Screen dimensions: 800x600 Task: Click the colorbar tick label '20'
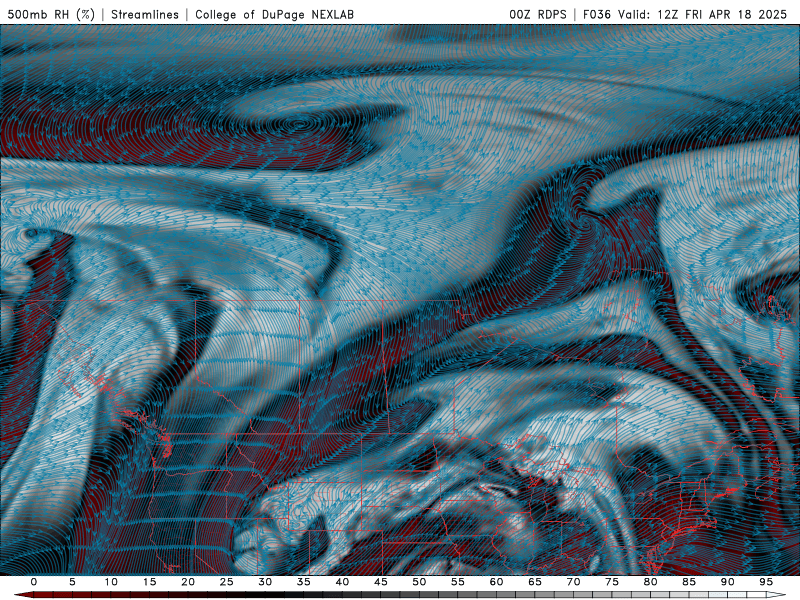point(188,582)
